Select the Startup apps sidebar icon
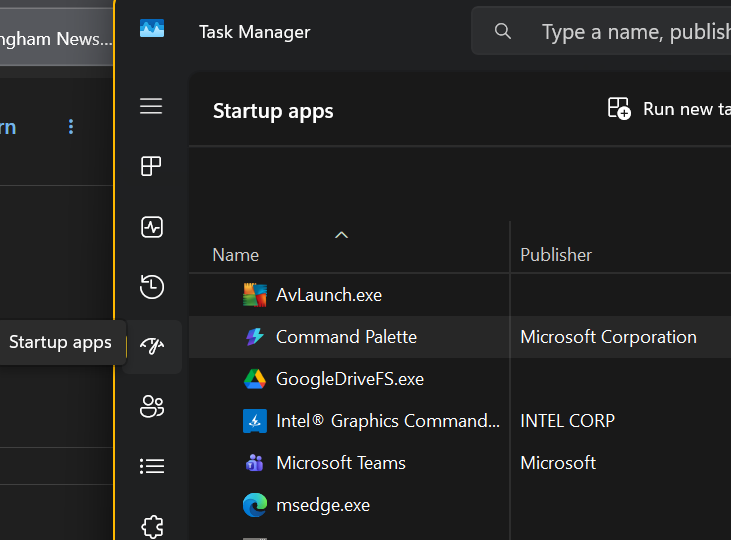 pos(152,346)
